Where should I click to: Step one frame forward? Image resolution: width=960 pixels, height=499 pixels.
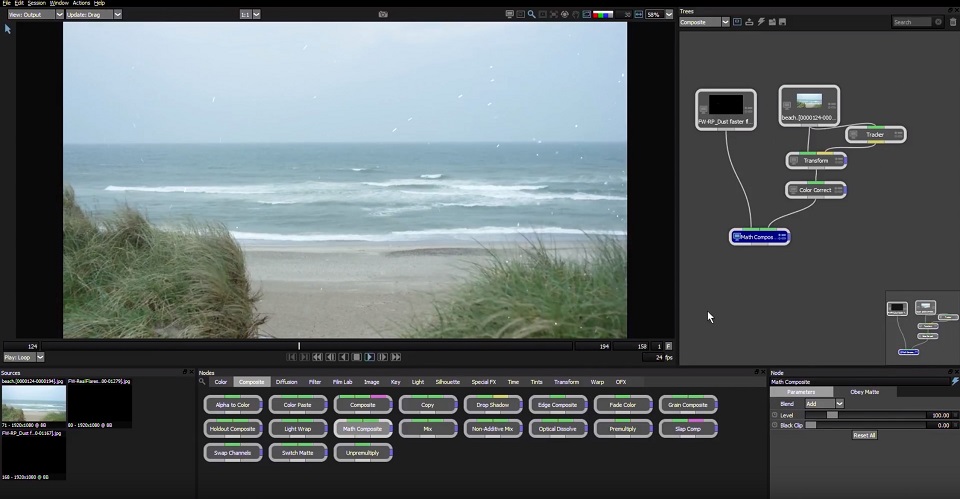click(x=383, y=357)
